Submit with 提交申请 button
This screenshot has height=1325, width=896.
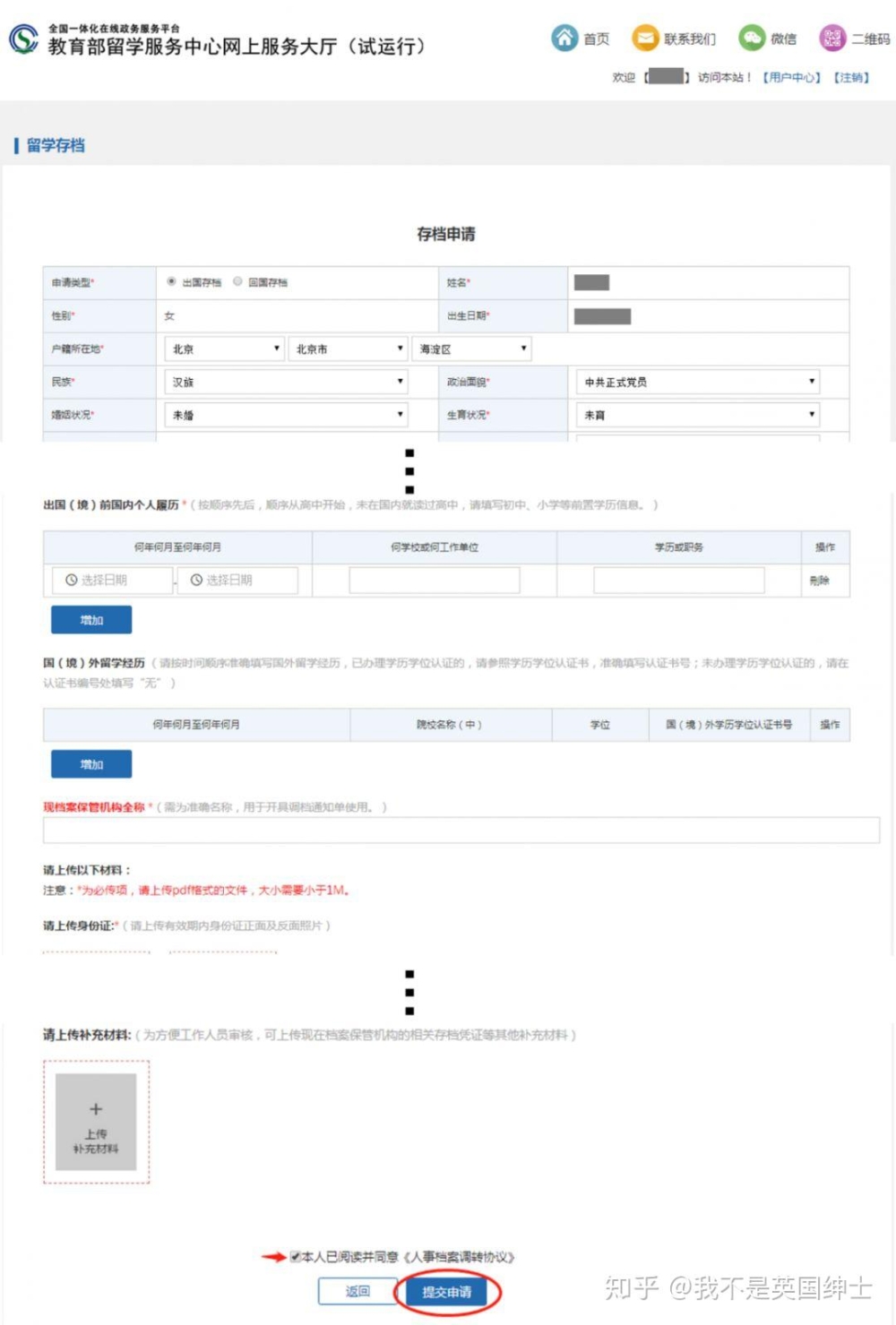tap(446, 1292)
